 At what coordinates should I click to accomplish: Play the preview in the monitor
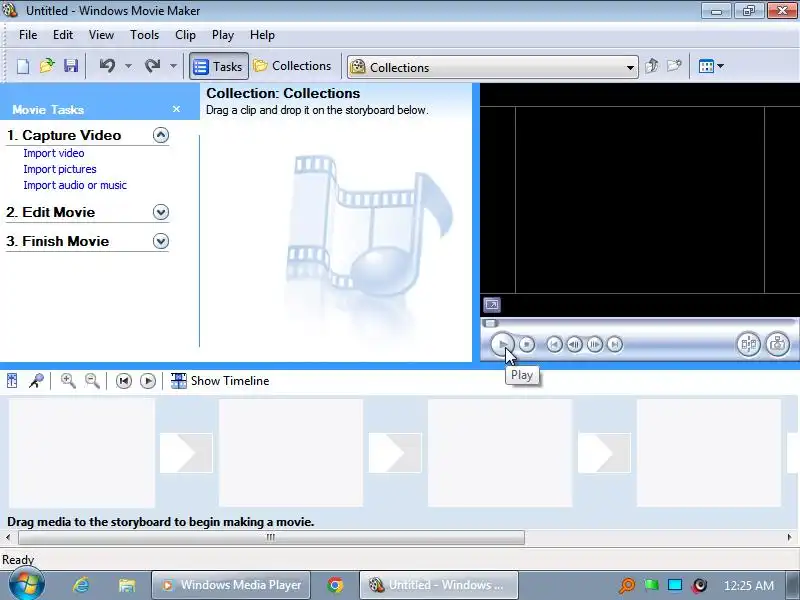click(x=502, y=344)
